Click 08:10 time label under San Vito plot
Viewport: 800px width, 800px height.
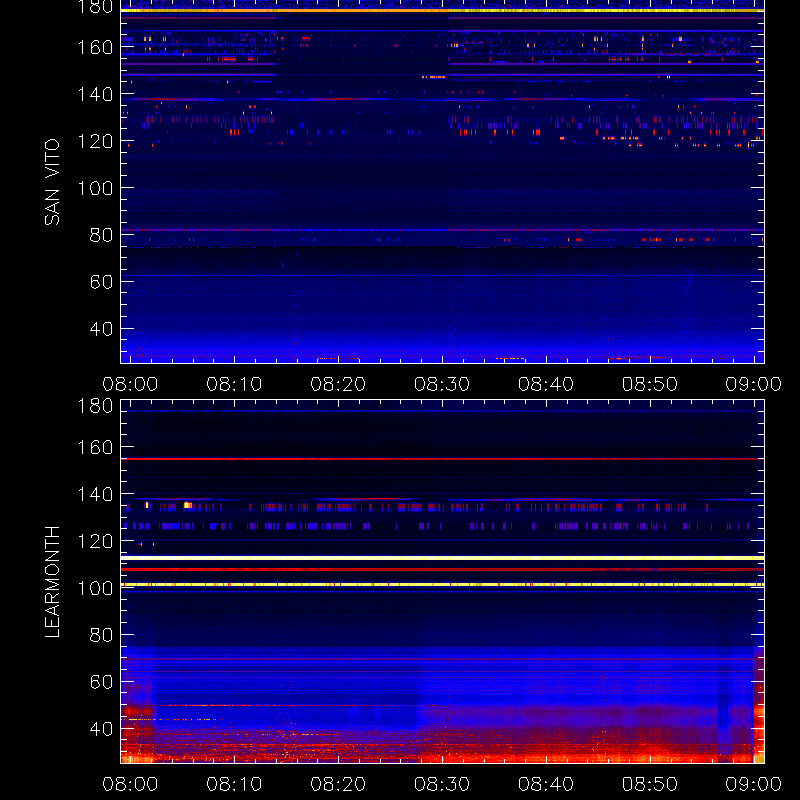point(234,384)
